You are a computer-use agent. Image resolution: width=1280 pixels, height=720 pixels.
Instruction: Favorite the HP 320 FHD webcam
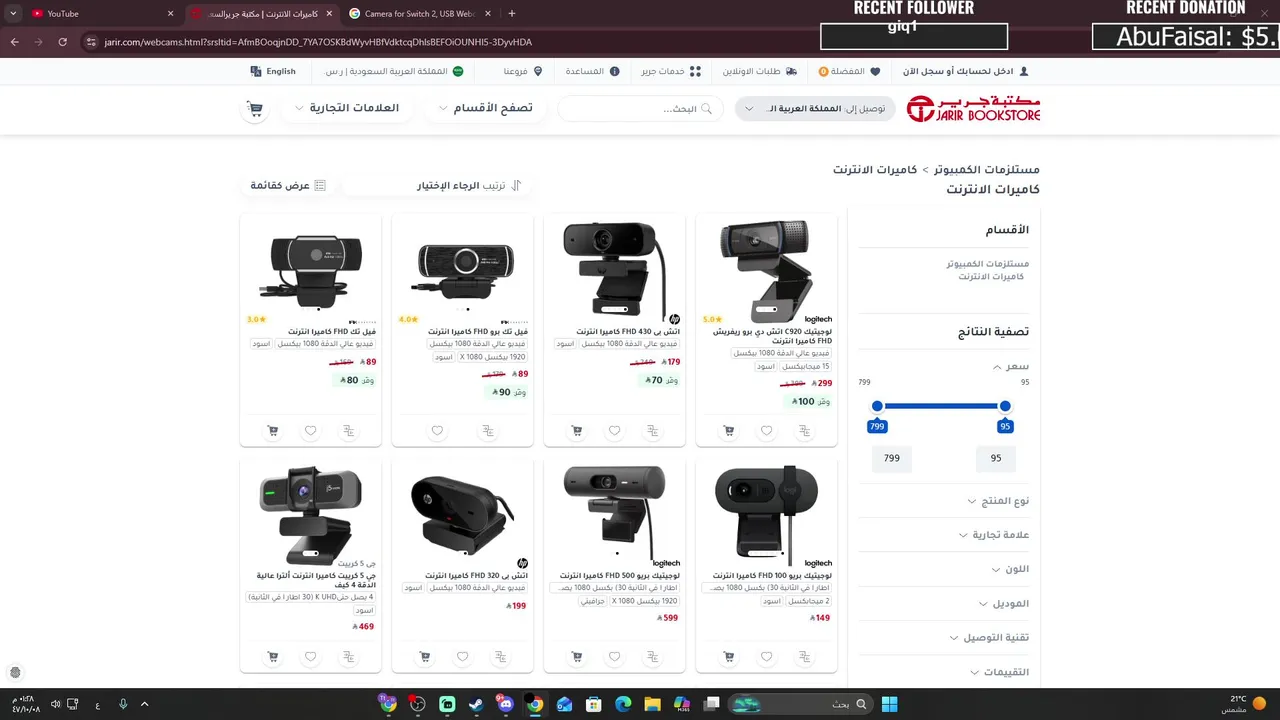[x=462, y=657]
